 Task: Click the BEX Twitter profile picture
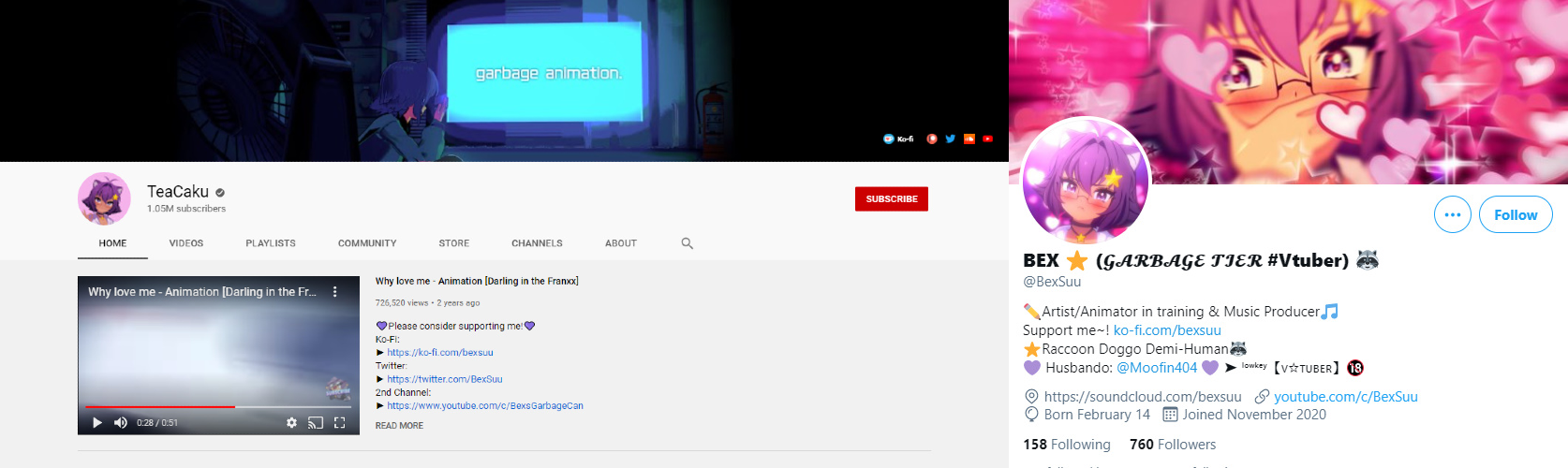pos(1085,181)
